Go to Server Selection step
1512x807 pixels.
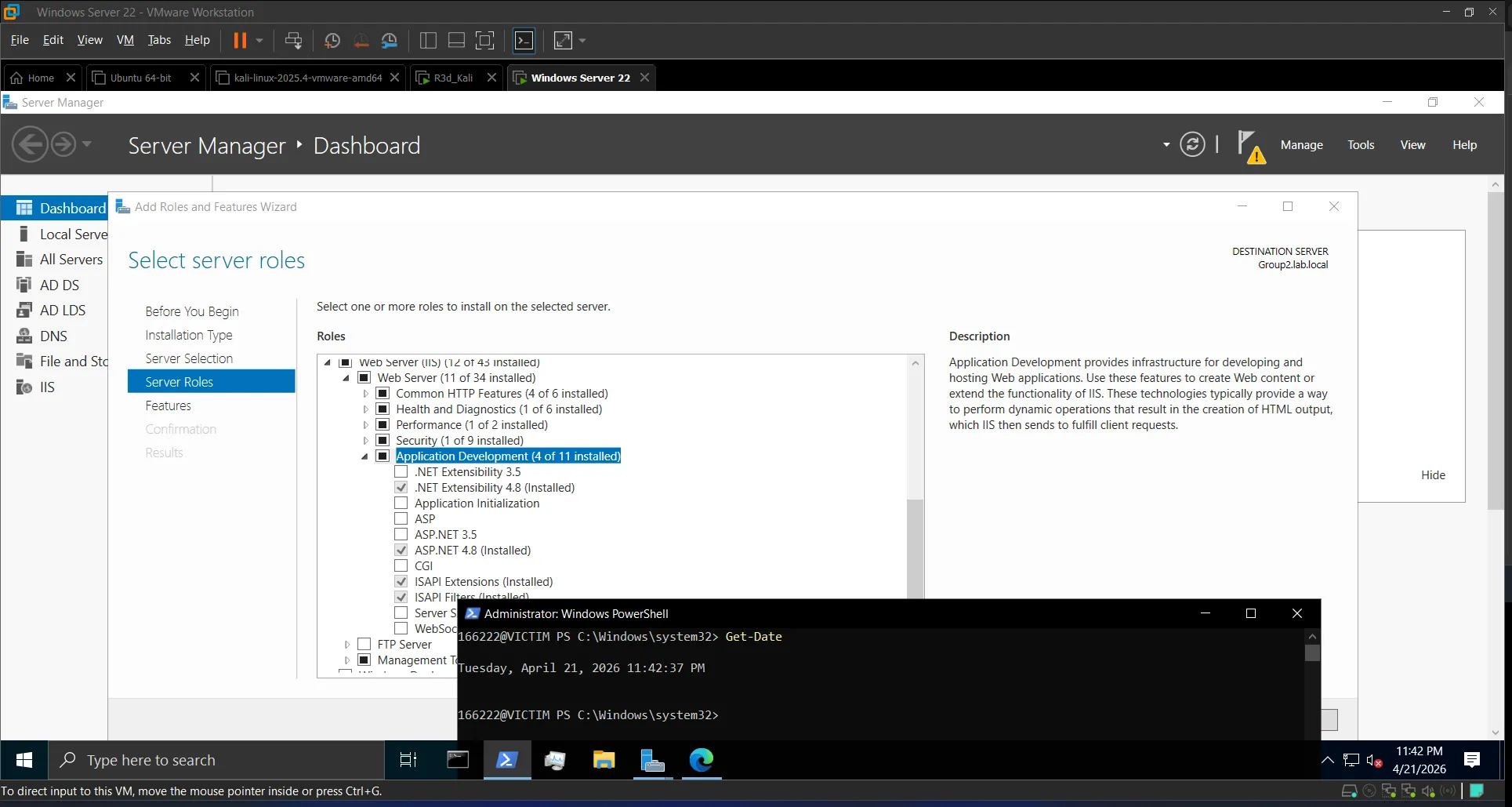189,358
